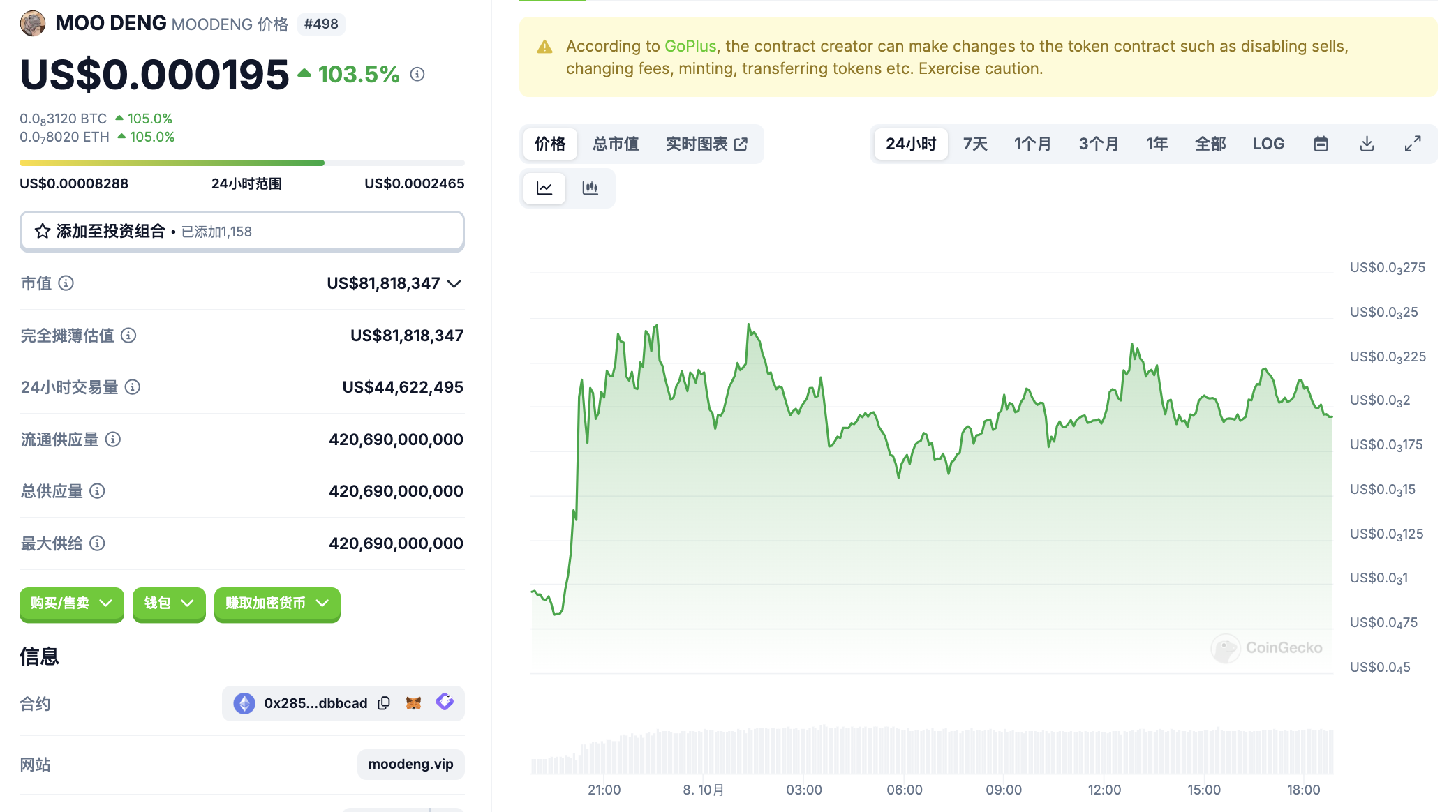Viewport: 1456px width, 812px height.
Task: Switch to the 总市值 tab
Action: tap(616, 144)
